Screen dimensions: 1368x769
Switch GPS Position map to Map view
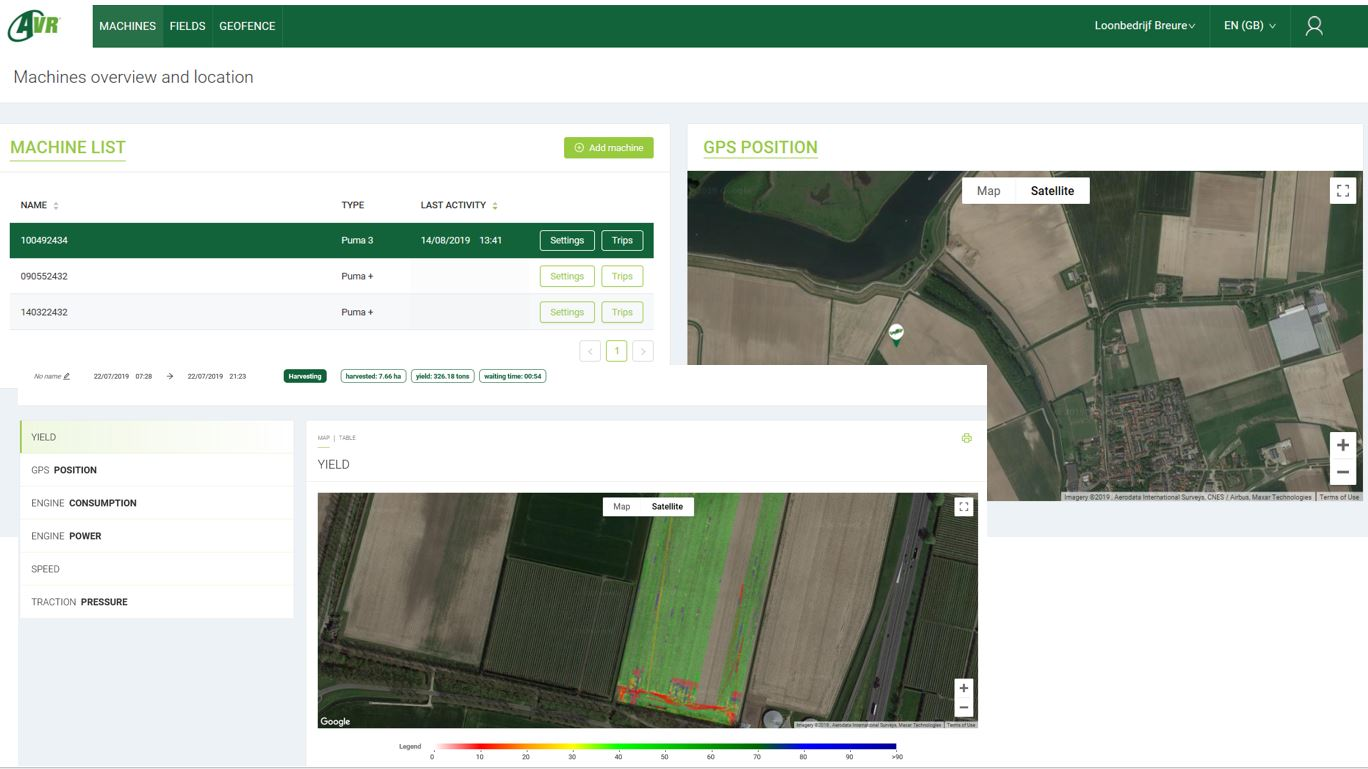(988, 190)
